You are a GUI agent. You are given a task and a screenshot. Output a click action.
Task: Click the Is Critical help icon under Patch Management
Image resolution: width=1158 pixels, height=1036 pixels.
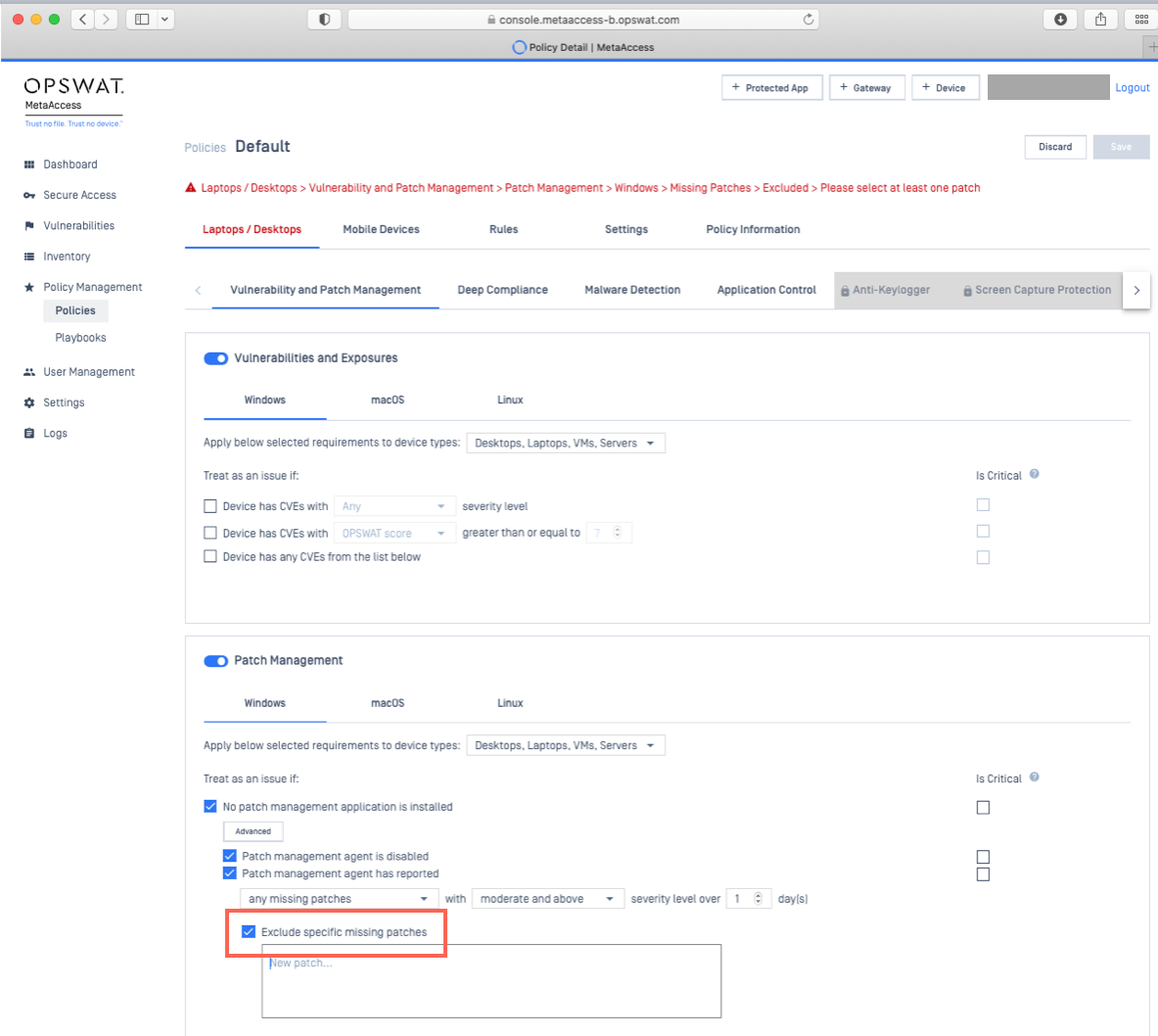tap(1034, 777)
